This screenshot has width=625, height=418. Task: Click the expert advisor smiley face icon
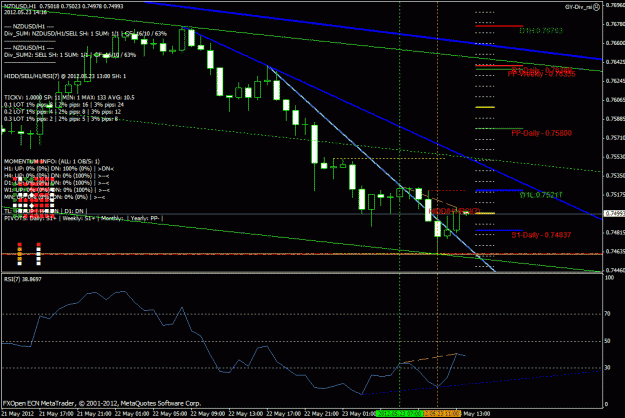596,7
